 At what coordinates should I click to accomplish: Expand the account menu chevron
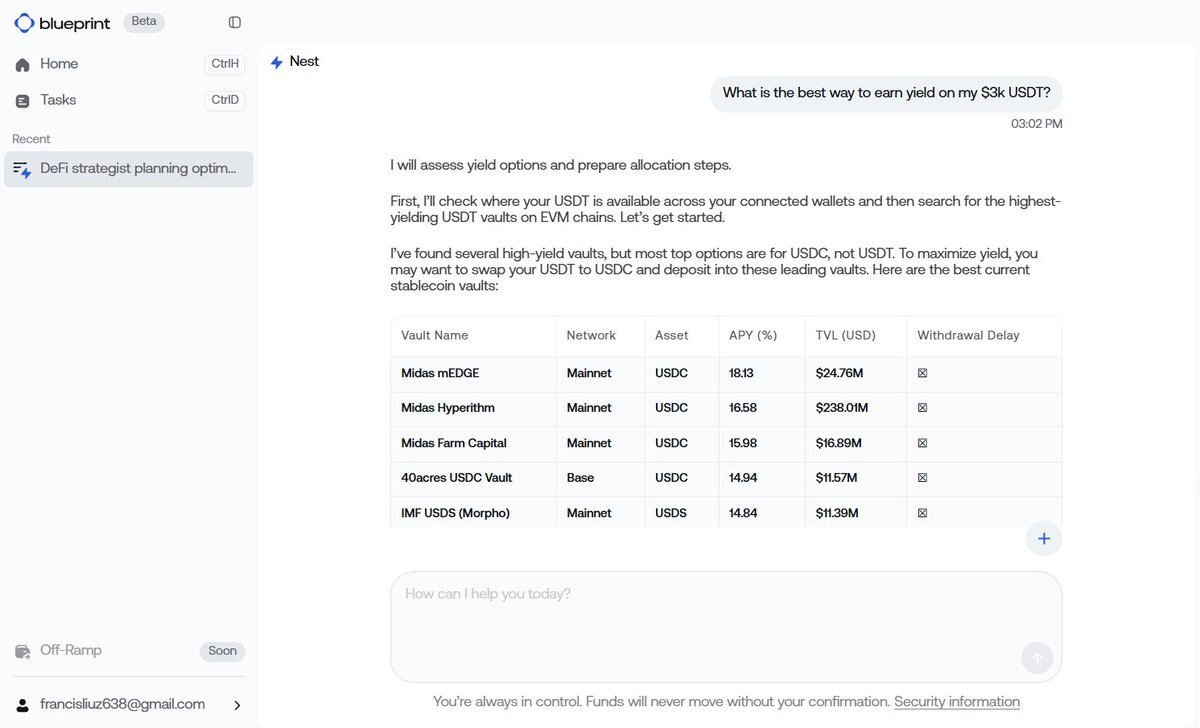click(237, 705)
